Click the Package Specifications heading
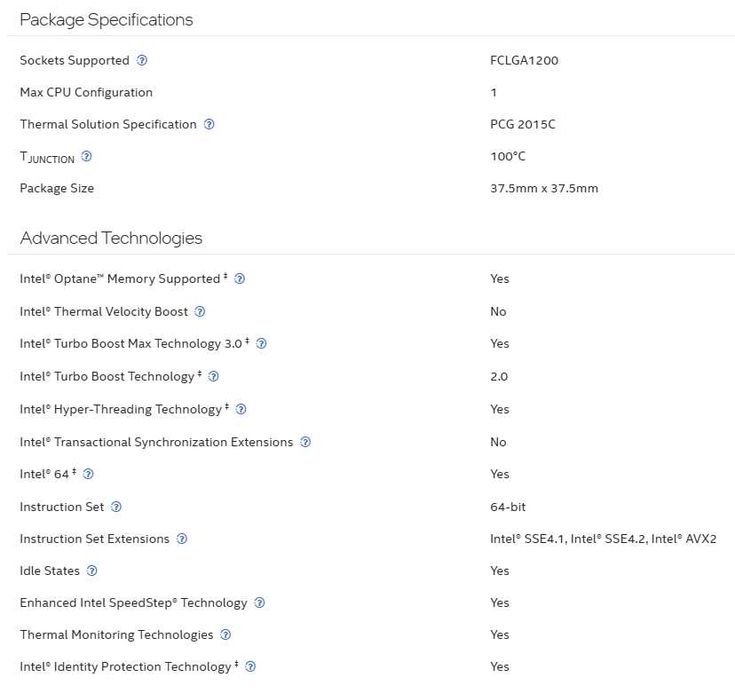 106,20
